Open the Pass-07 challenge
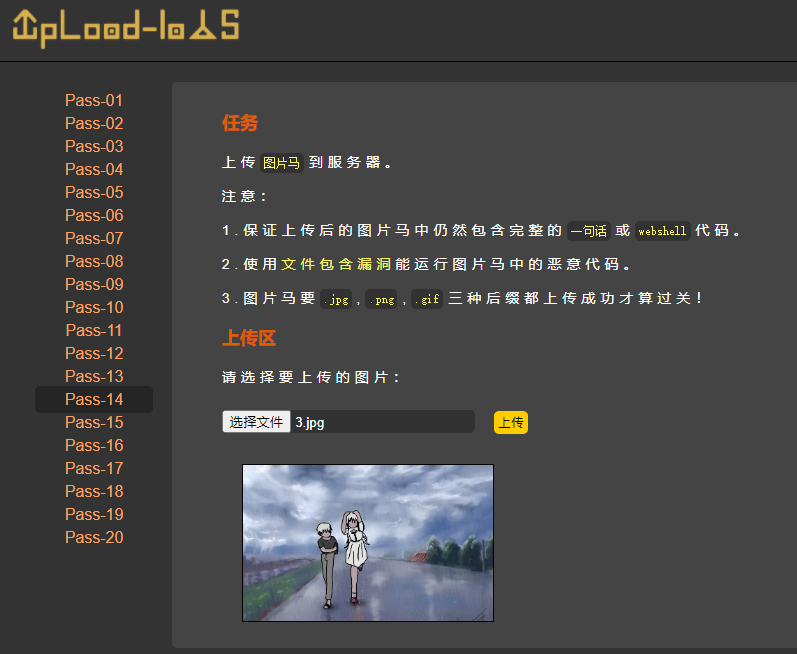 point(94,238)
